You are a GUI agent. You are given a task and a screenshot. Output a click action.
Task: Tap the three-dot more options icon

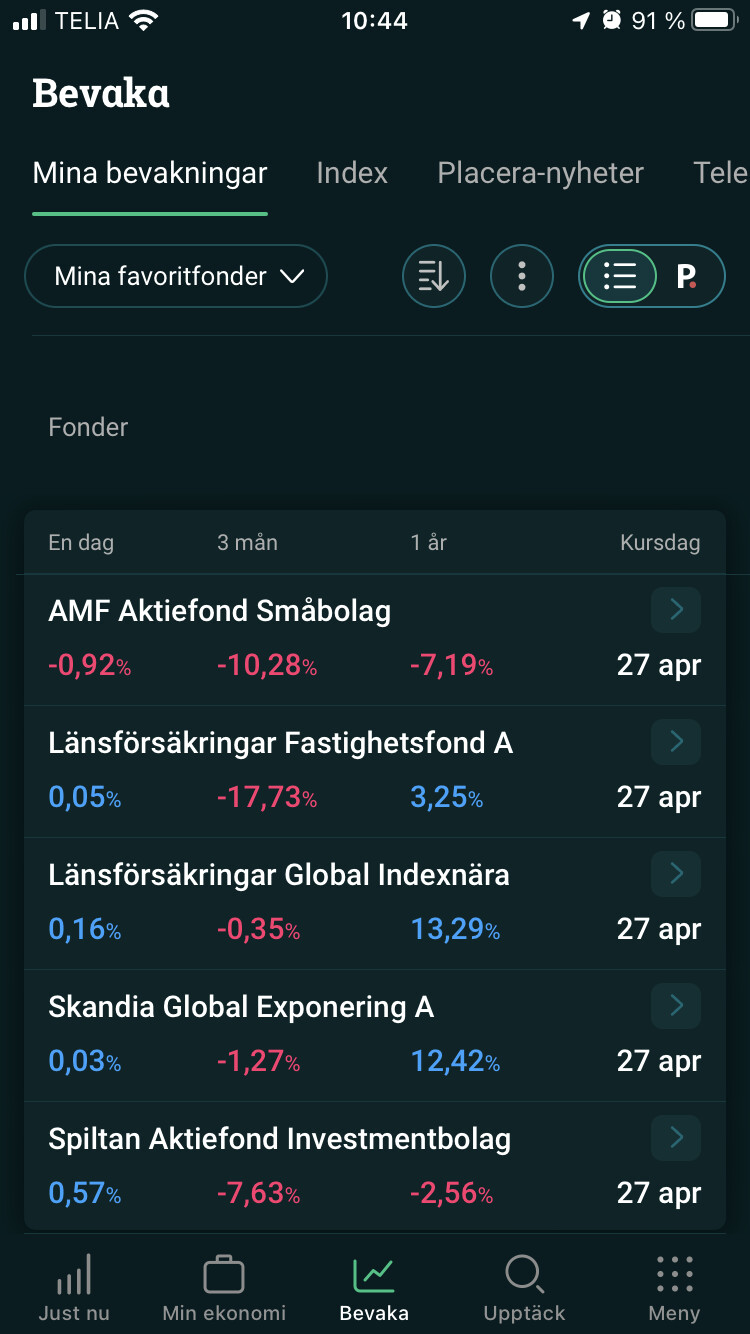(x=522, y=276)
